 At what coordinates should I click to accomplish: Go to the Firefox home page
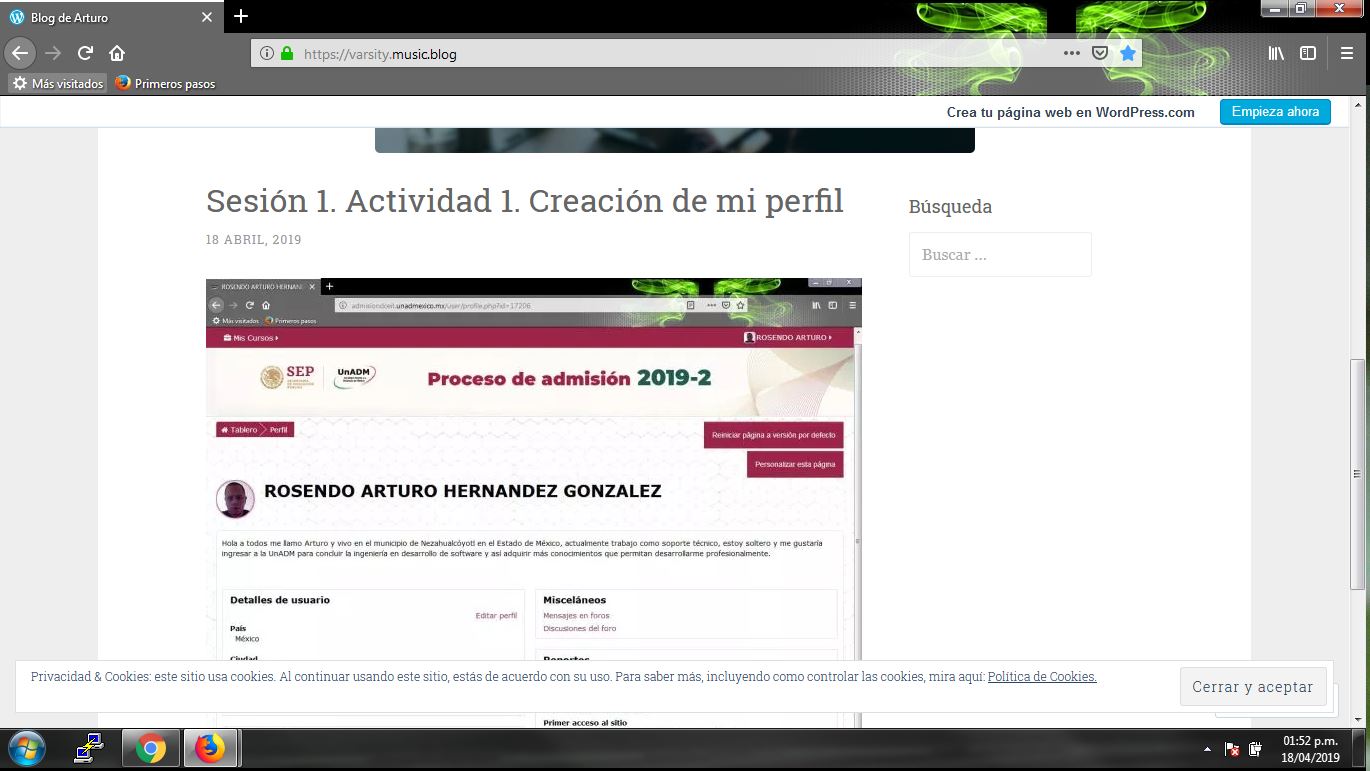[117, 53]
